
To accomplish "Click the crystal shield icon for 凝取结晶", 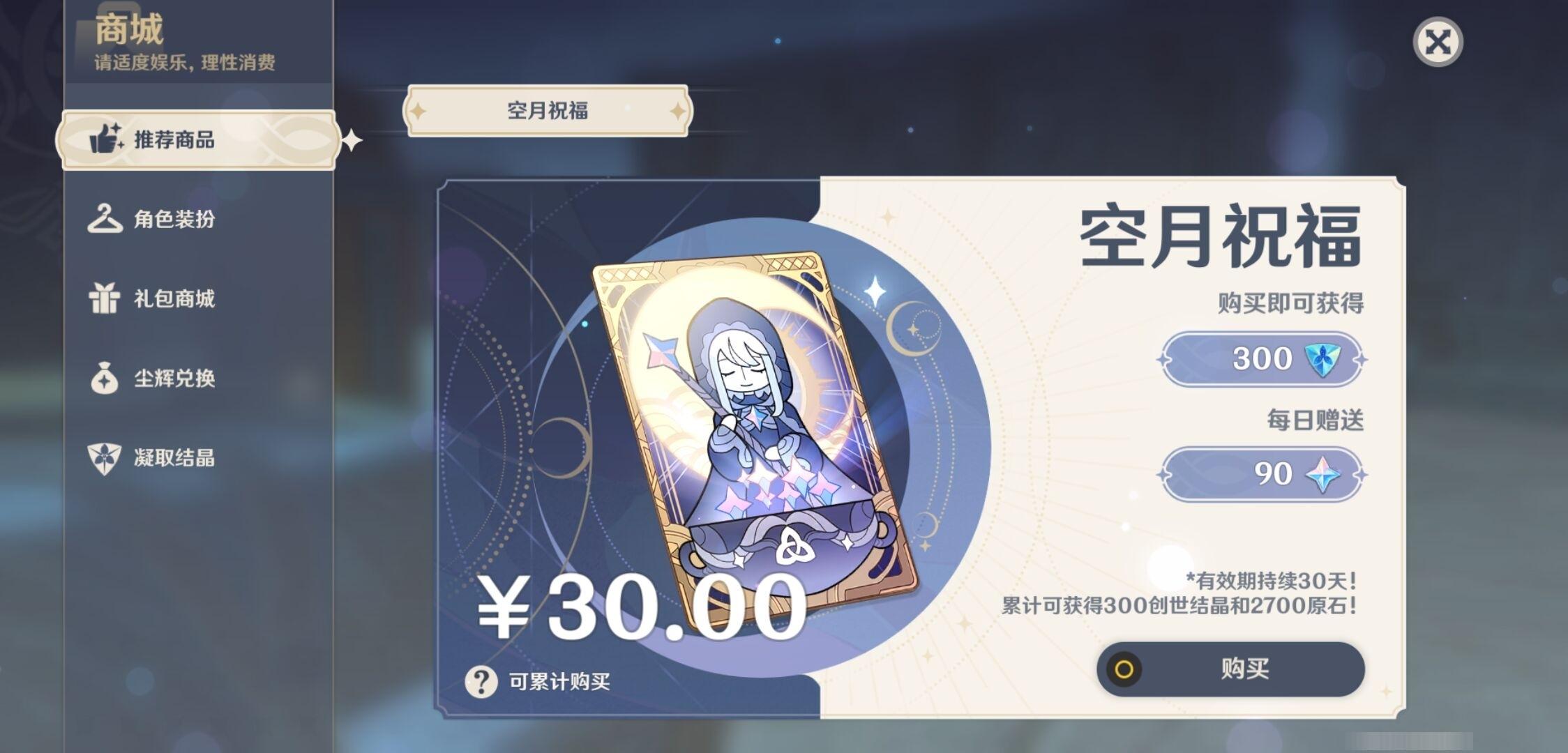I will coord(105,459).
